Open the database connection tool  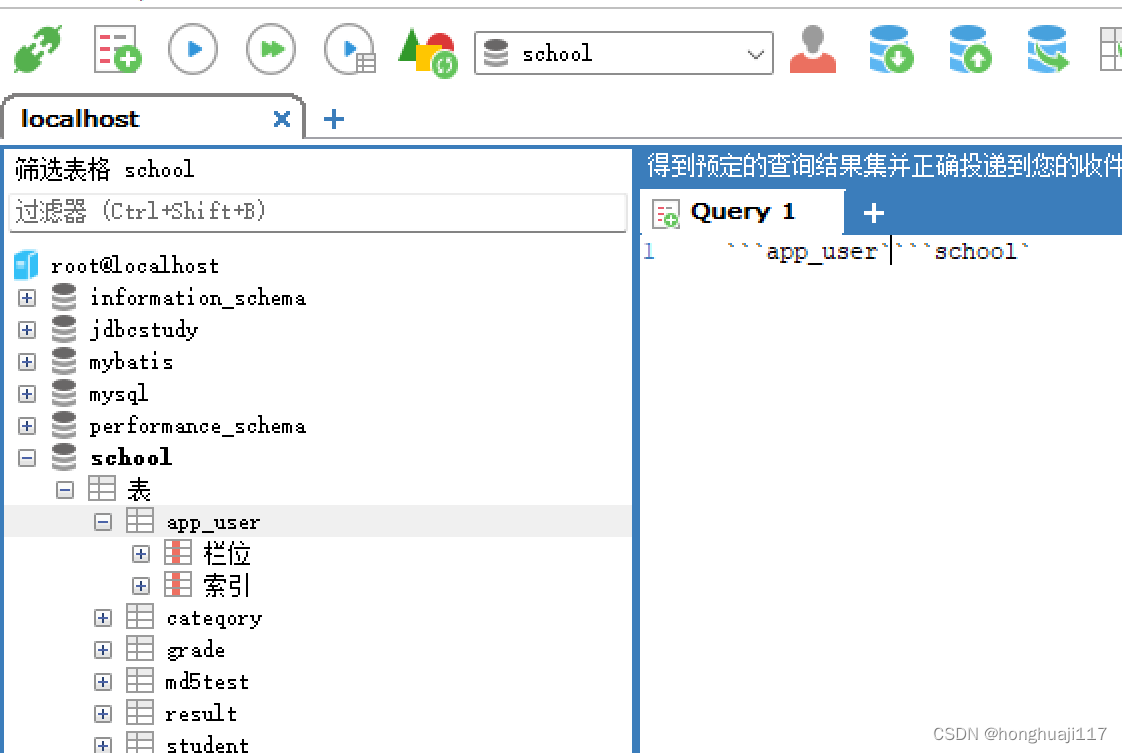pyautogui.click(x=37, y=48)
